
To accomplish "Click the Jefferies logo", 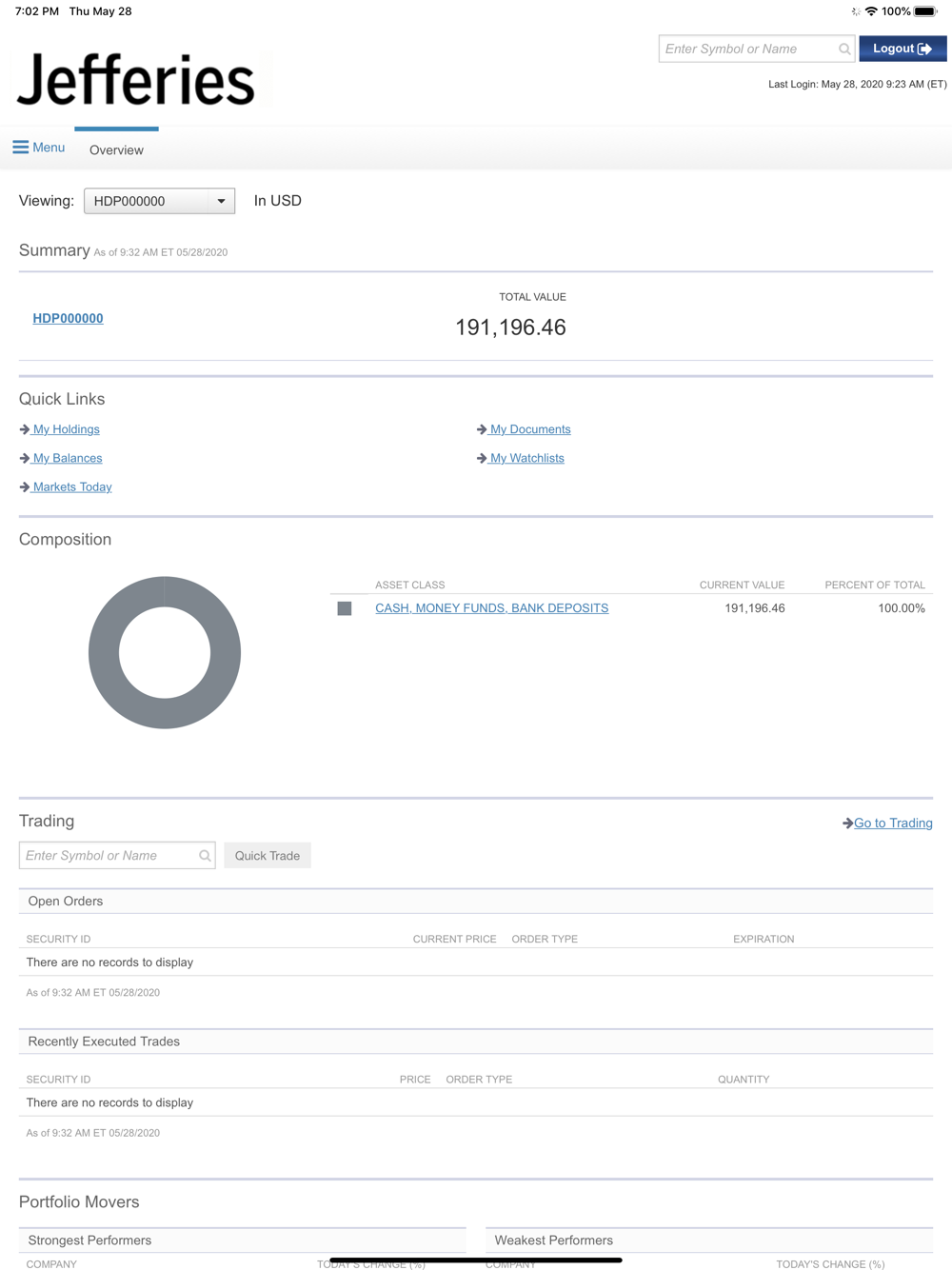I will point(136,79).
